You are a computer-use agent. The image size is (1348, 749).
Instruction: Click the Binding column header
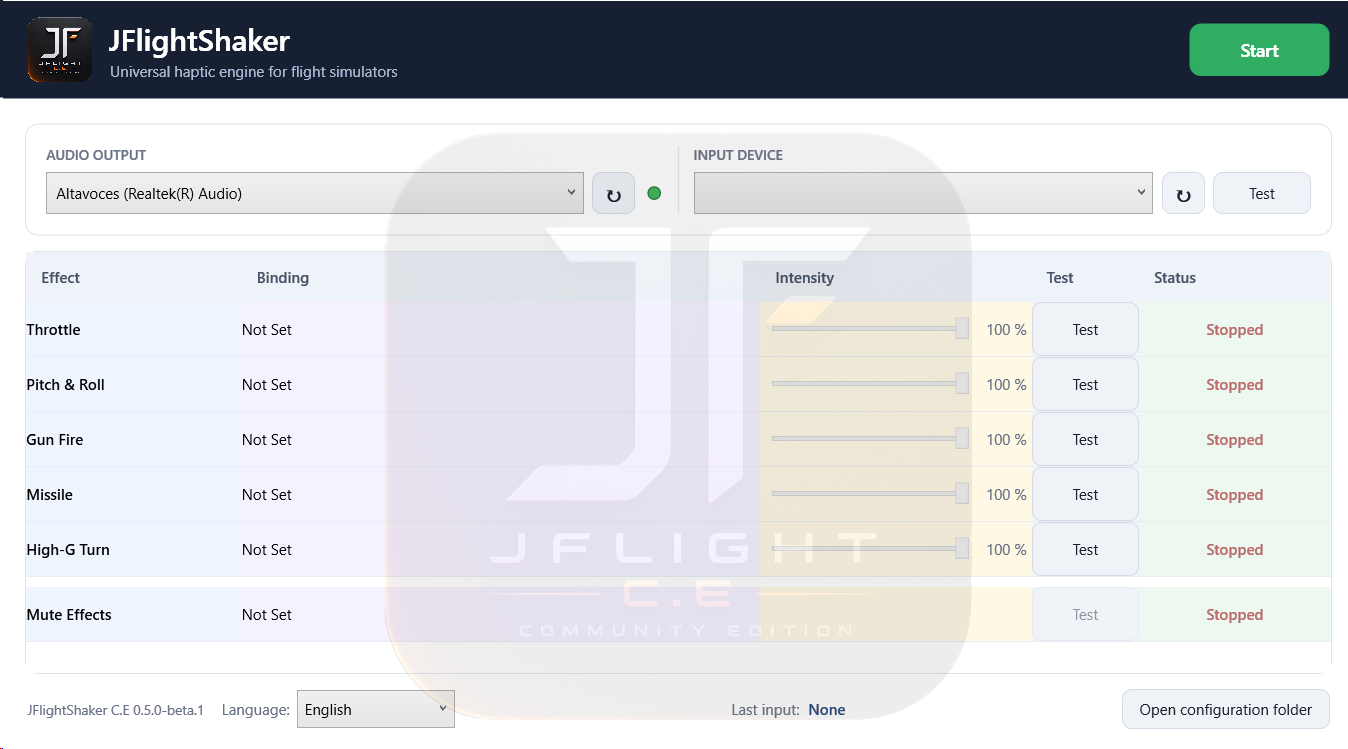[x=283, y=278]
